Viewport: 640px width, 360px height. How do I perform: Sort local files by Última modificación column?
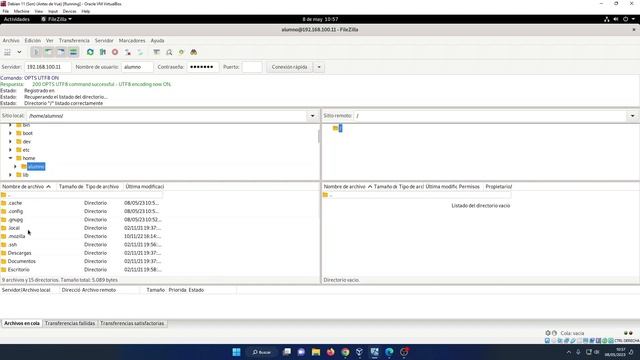(x=144, y=187)
